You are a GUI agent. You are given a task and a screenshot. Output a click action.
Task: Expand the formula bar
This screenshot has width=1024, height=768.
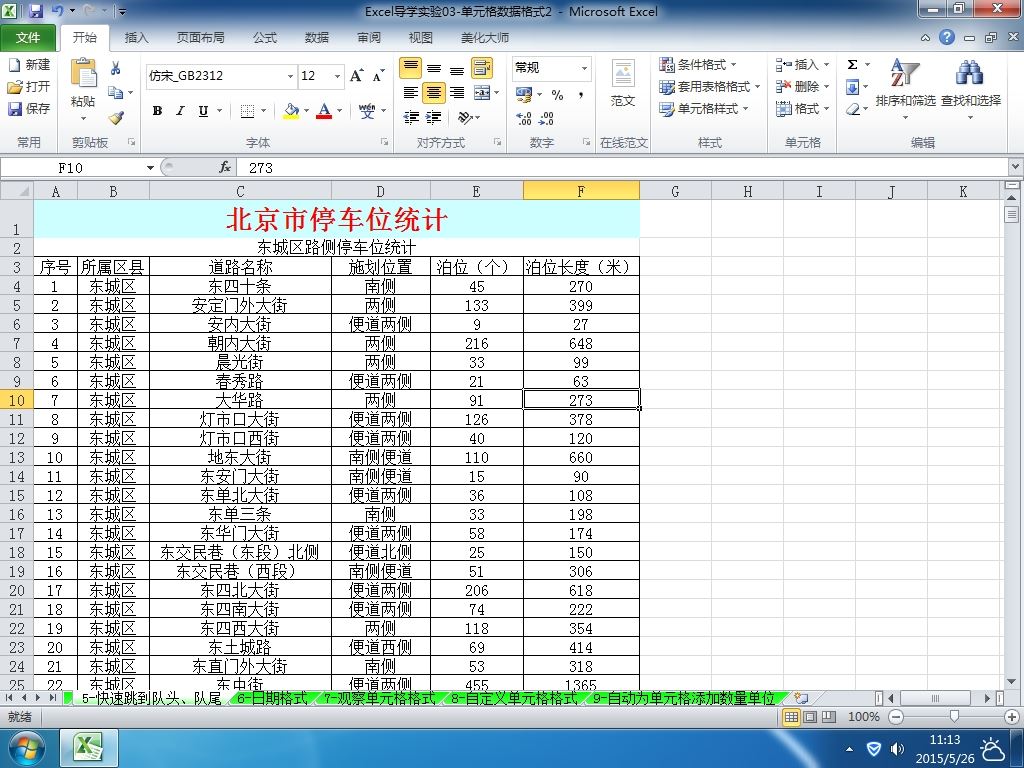tap(1016, 167)
